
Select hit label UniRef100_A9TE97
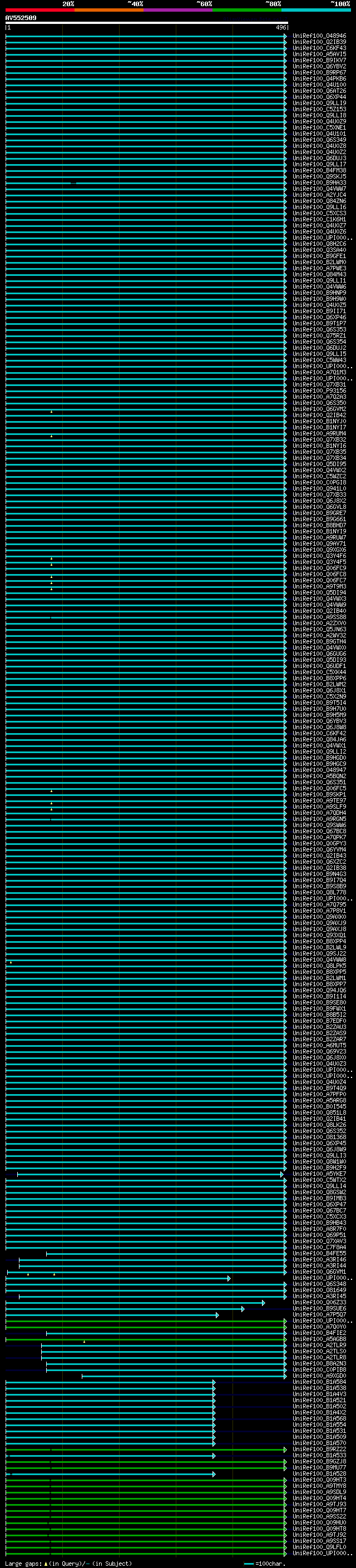319,801
